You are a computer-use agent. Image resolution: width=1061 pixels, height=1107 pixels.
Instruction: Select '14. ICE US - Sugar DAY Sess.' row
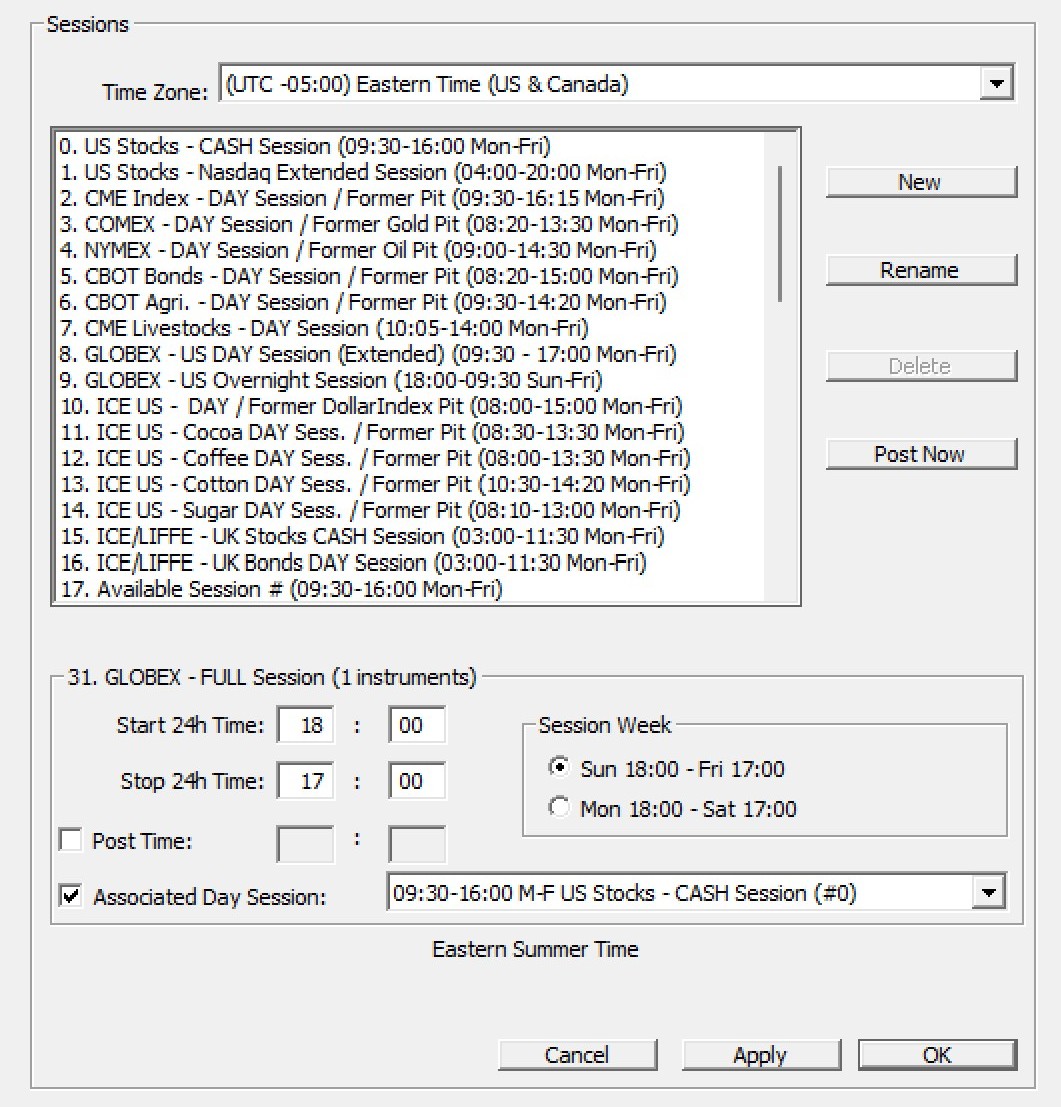click(x=411, y=510)
